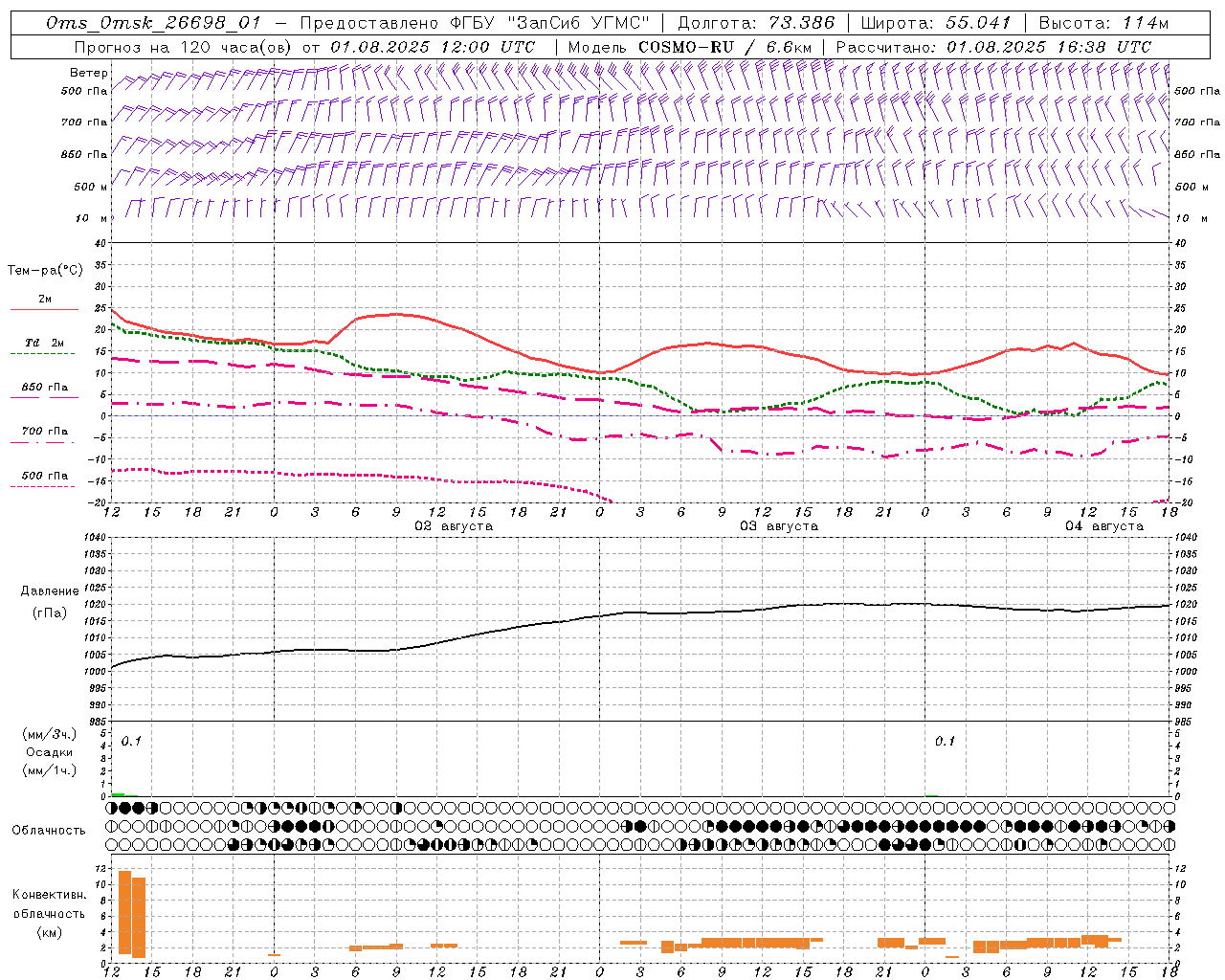Screen dimensions: 1225x980
Task: Click the dotted 500 гПа temperature legend line
Action: pos(43,487)
